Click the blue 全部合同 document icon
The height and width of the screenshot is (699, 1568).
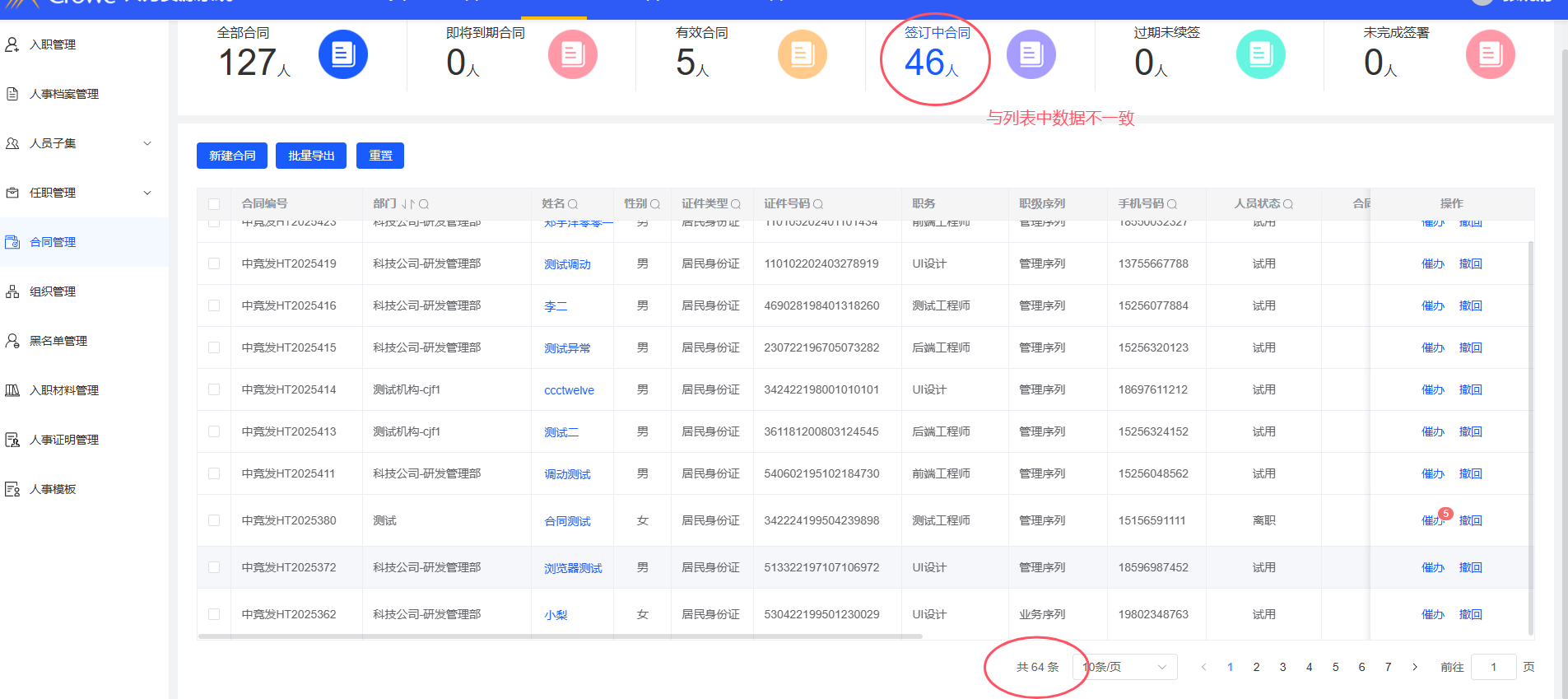coord(342,54)
